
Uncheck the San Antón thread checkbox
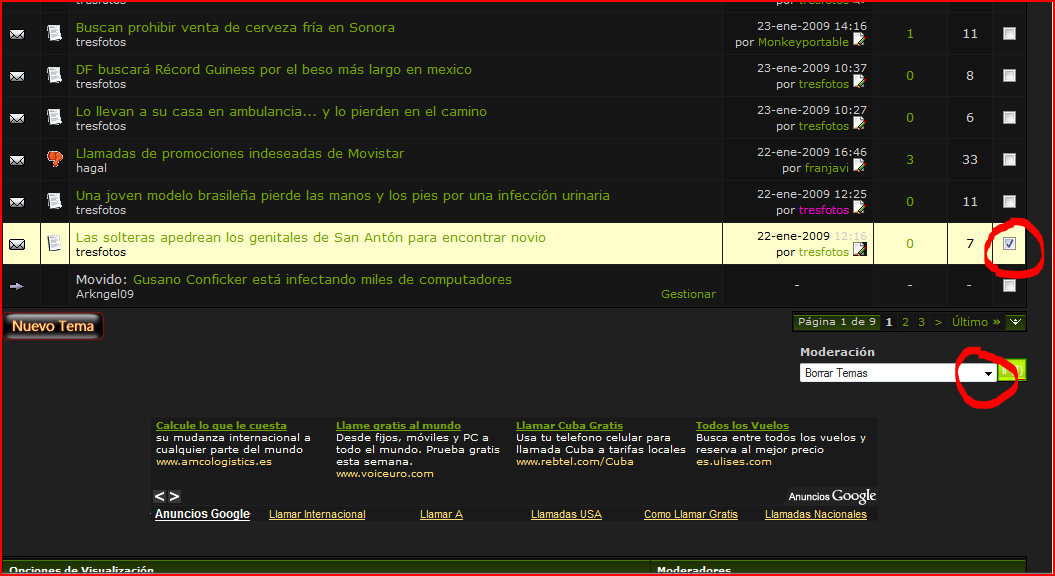coord(1009,243)
